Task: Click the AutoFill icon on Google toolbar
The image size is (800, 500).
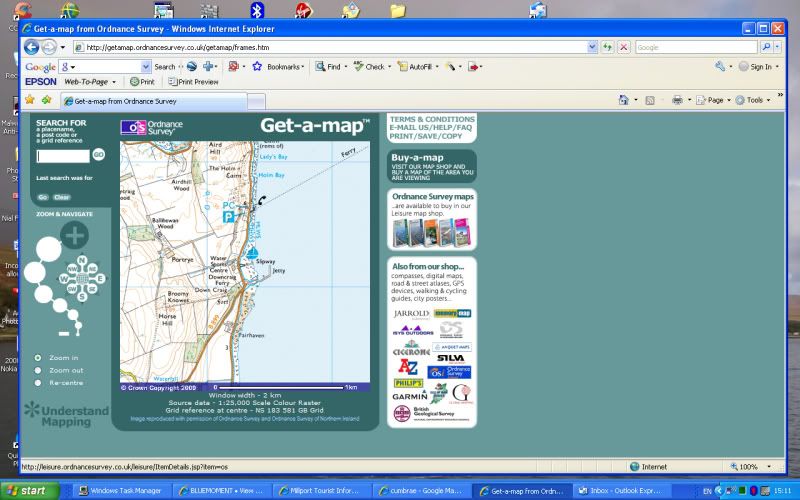Action: 403,66
